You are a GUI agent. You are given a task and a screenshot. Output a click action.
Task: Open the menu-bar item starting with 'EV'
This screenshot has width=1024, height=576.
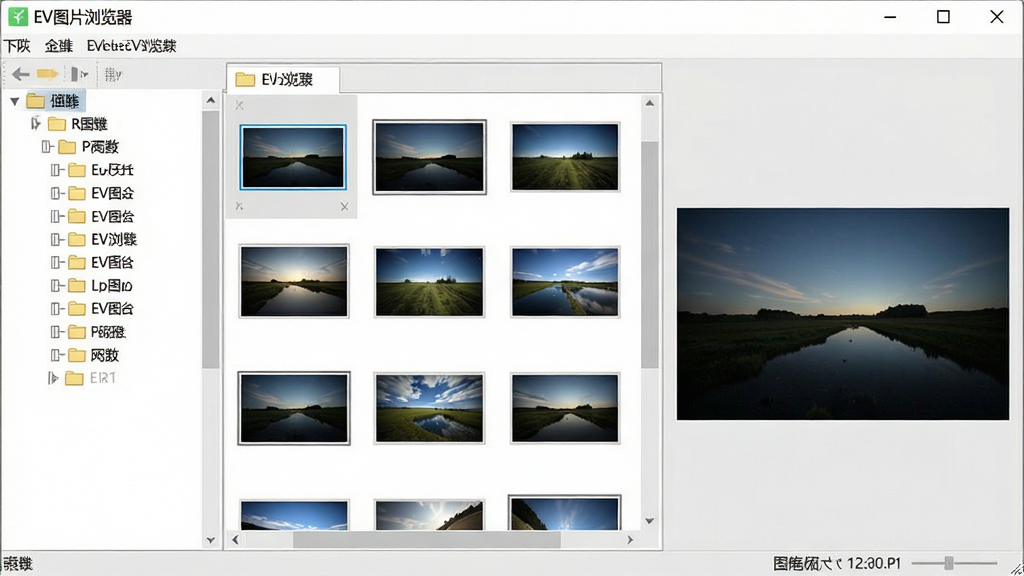(131, 46)
